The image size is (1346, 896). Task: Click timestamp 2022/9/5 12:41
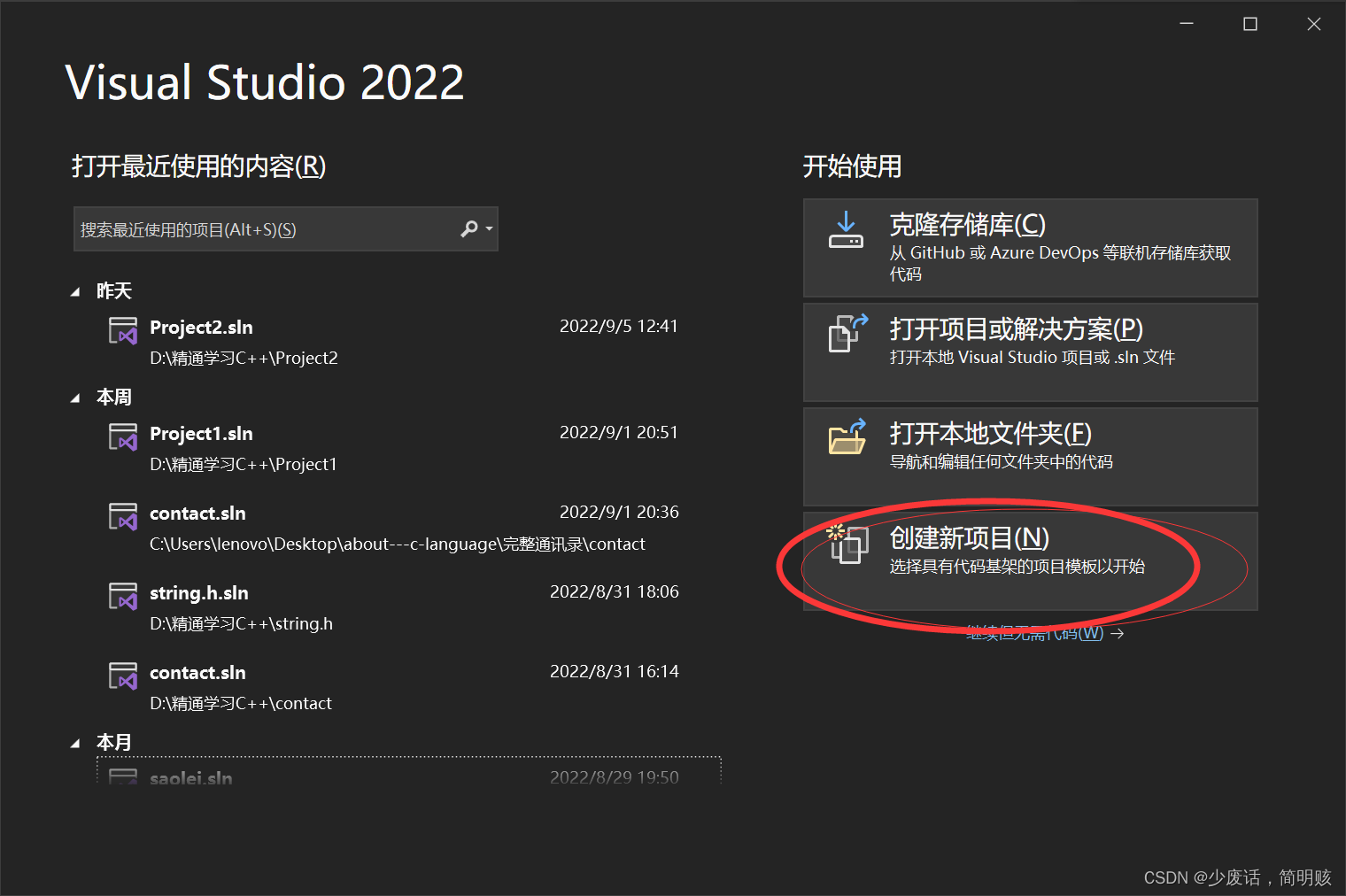pos(618,326)
